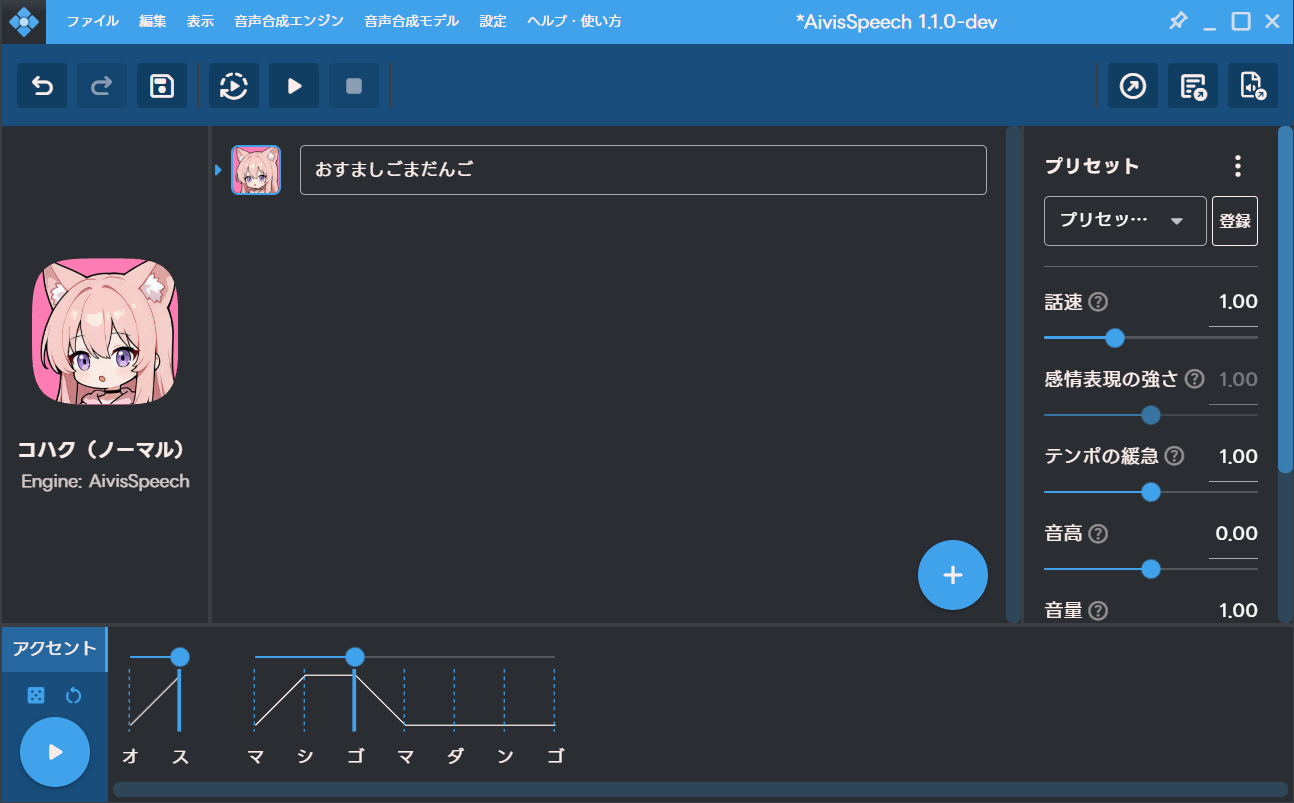This screenshot has height=803, width=1294.
Task: Add a new text line with the plus button
Action: click(953, 575)
